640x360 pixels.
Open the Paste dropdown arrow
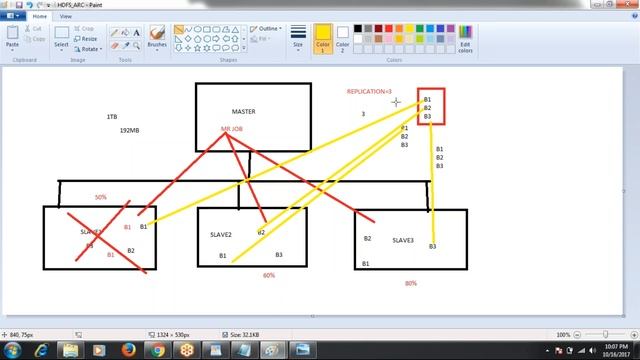coord(12,50)
